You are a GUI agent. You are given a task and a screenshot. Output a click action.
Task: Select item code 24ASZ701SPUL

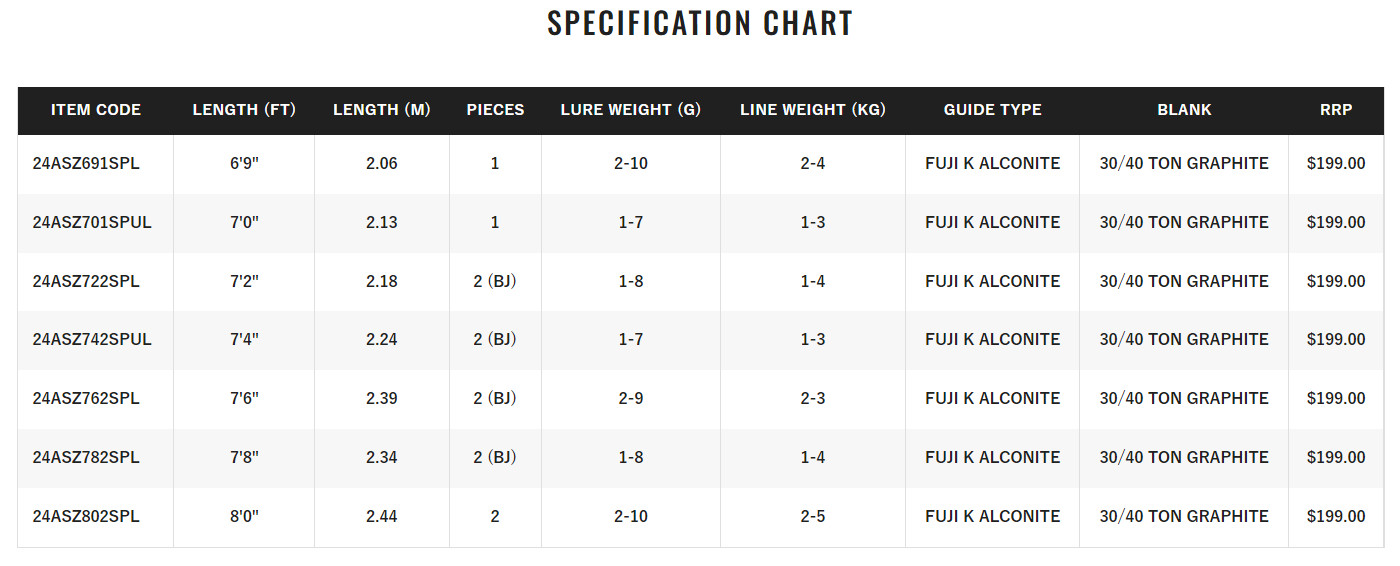tap(92, 222)
